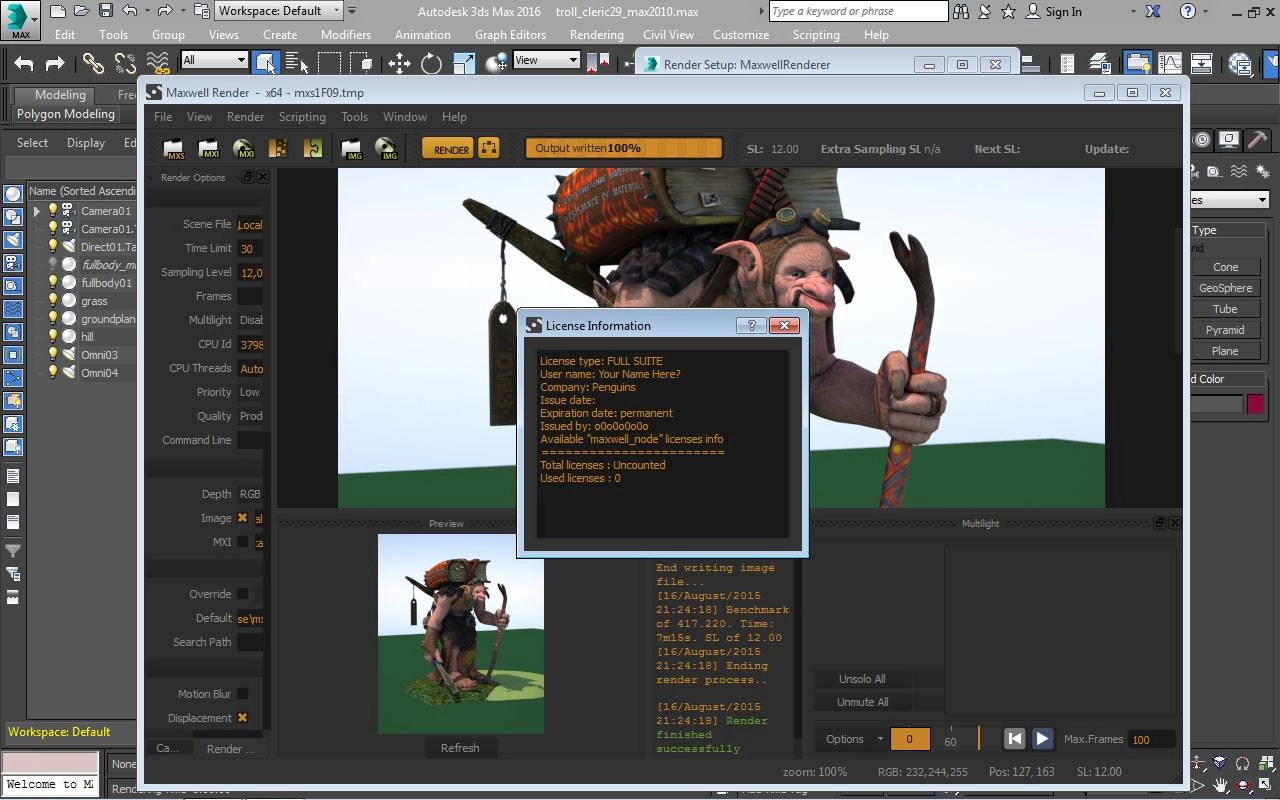Image resolution: width=1280 pixels, height=800 pixels.
Task: Click the GeoSphere primitive button
Action: pyautogui.click(x=1225, y=288)
